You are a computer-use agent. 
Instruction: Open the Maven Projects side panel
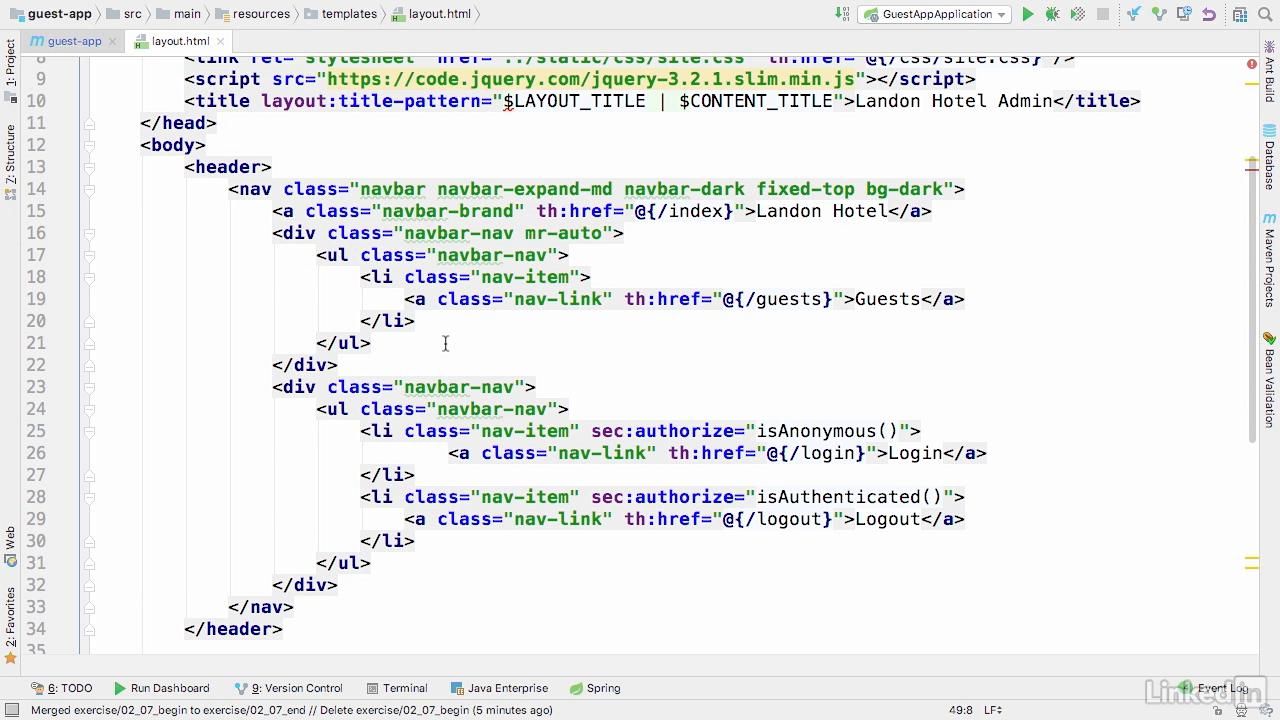click(1269, 259)
